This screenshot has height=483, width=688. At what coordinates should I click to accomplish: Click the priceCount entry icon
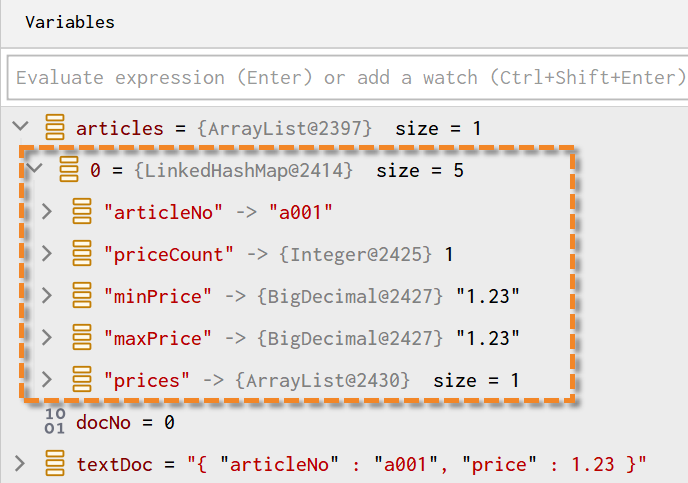coord(82,253)
